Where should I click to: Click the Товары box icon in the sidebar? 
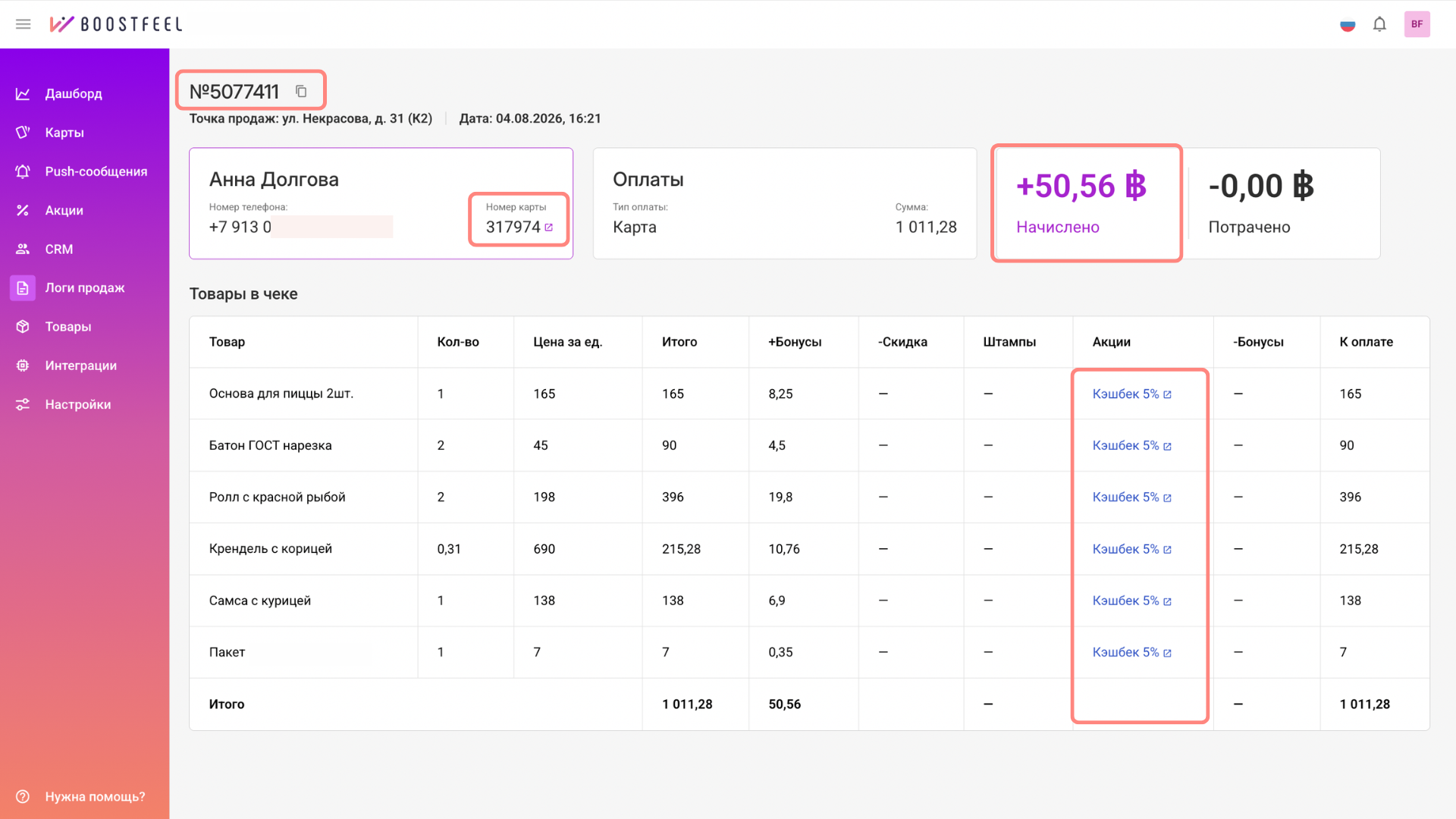click(x=23, y=326)
